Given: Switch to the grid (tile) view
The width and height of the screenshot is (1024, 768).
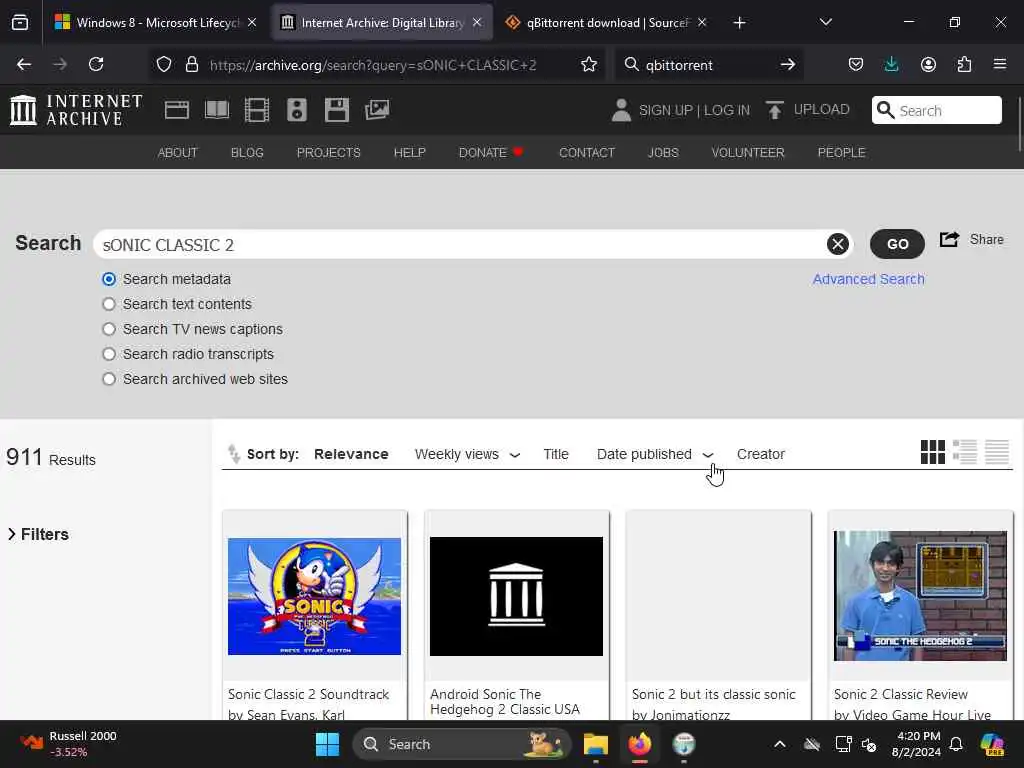Looking at the screenshot, I should pos(933,452).
